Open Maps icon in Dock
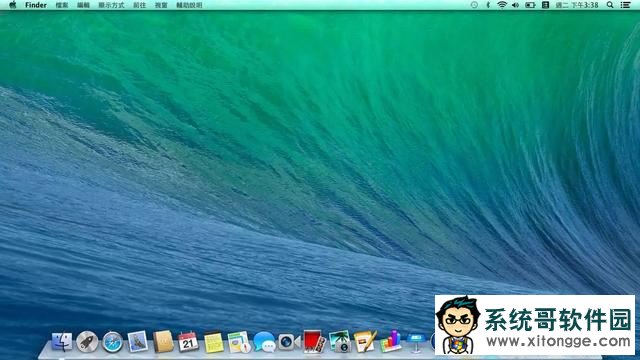Image resolution: width=640 pixels, height=360 pixels. [238, 342]
